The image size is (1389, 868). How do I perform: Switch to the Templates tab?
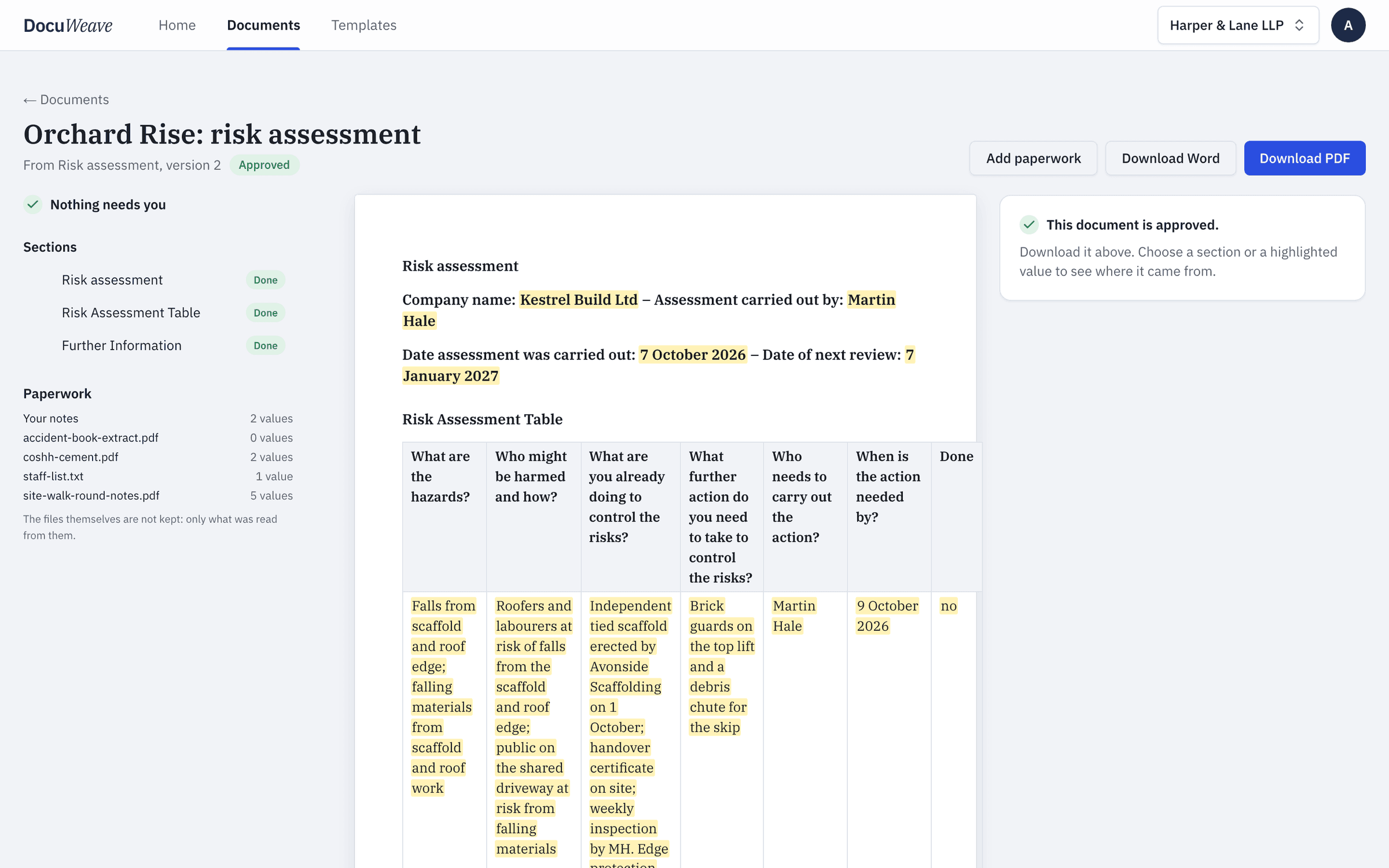363,25
